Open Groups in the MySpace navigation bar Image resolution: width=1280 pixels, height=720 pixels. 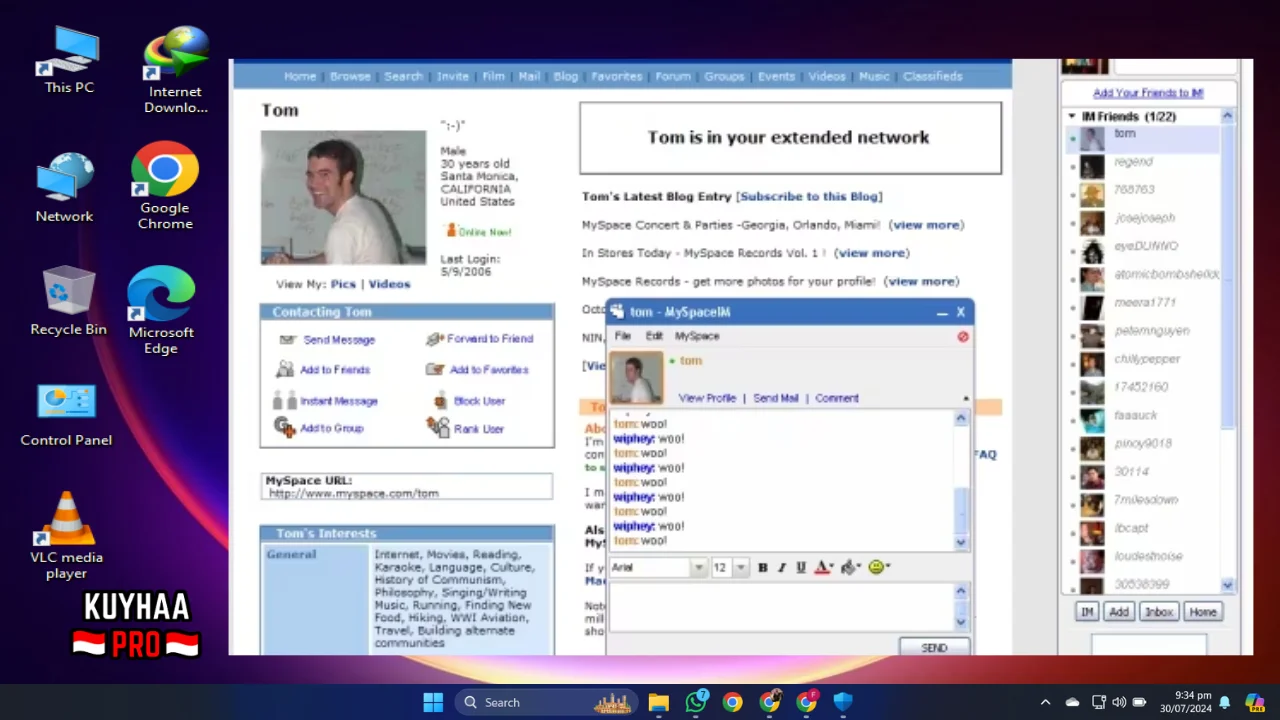(723, 76)
